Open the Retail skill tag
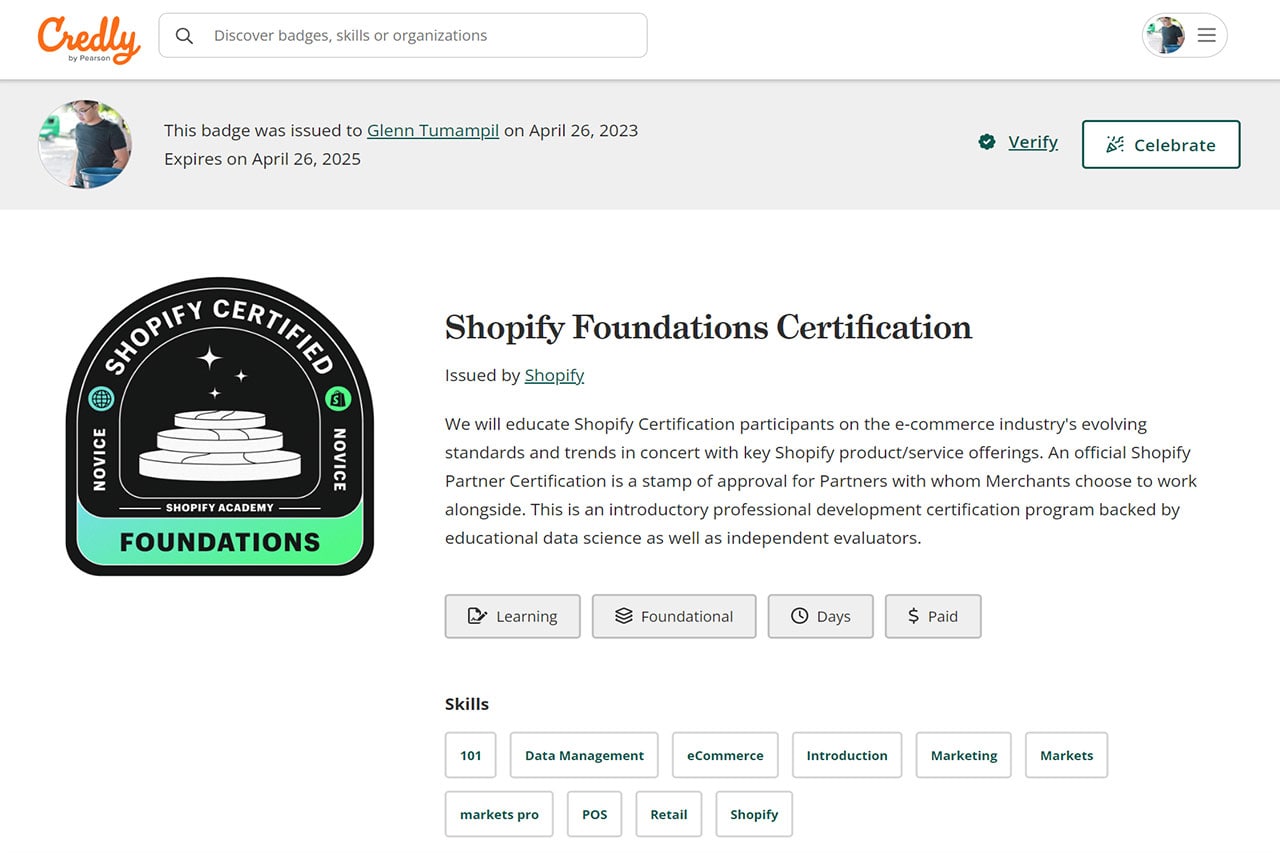Screen dimensions: 1280x853 pos(669,814)
